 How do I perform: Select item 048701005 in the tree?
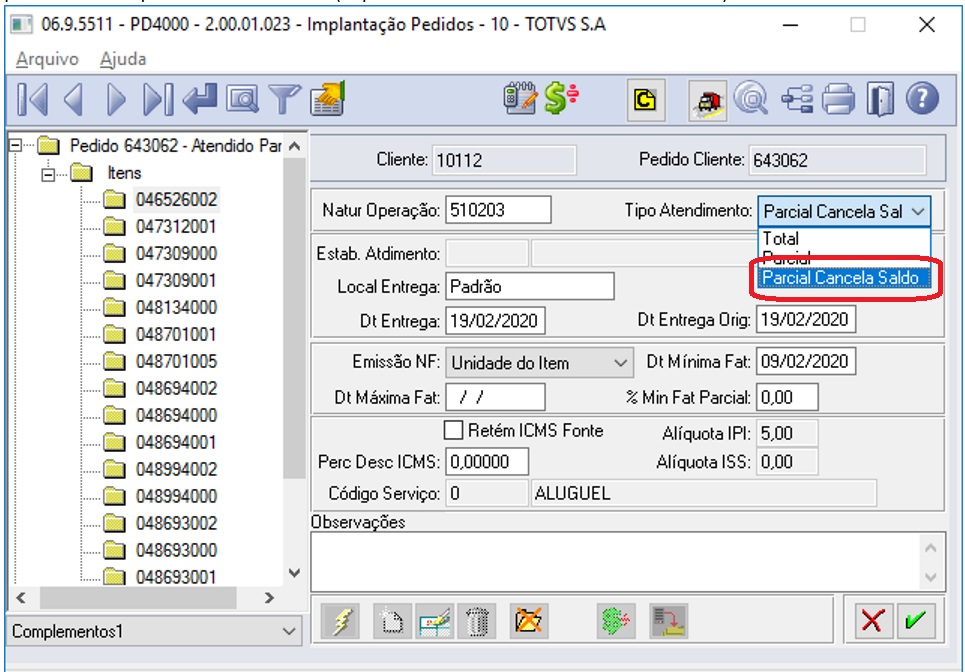[x=177, y=361]
